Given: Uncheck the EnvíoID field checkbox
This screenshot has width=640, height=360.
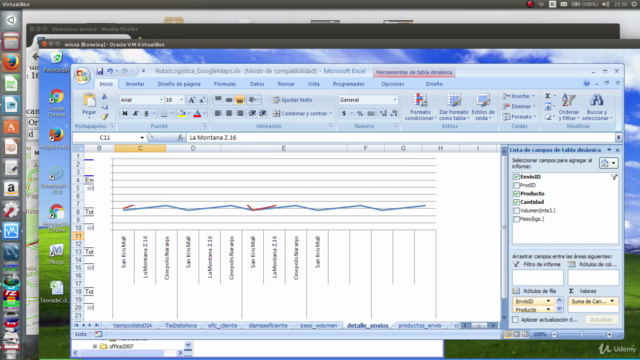Looking at the screenshot, I should point(516,177).
